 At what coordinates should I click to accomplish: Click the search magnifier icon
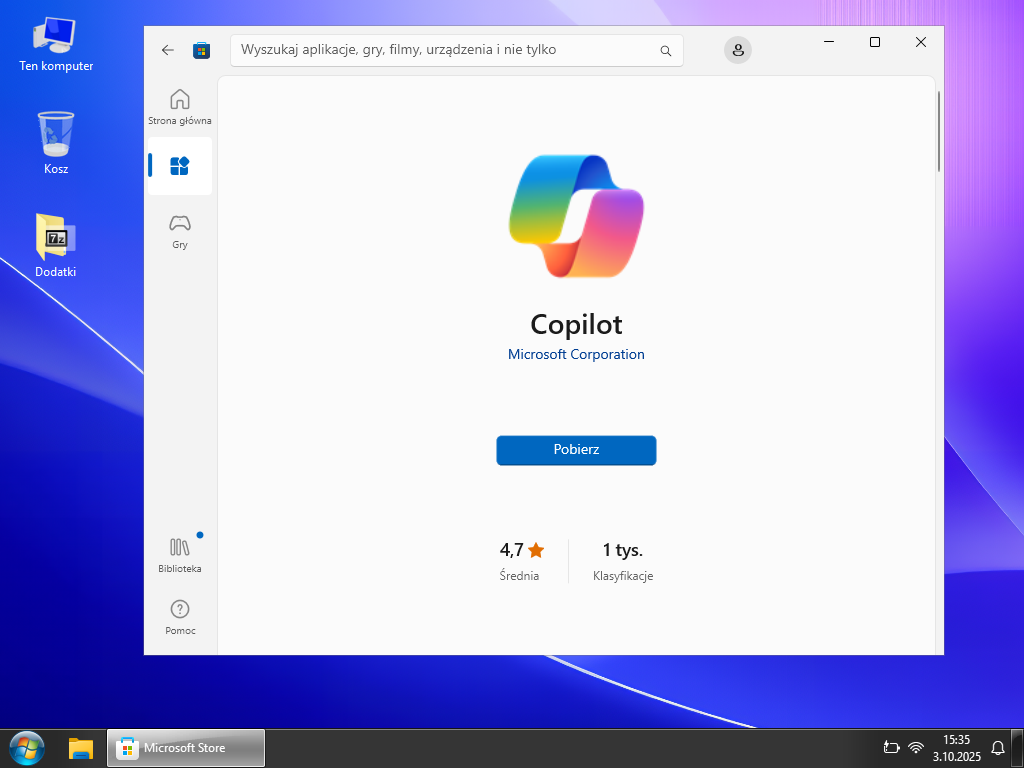pos(666,50)
